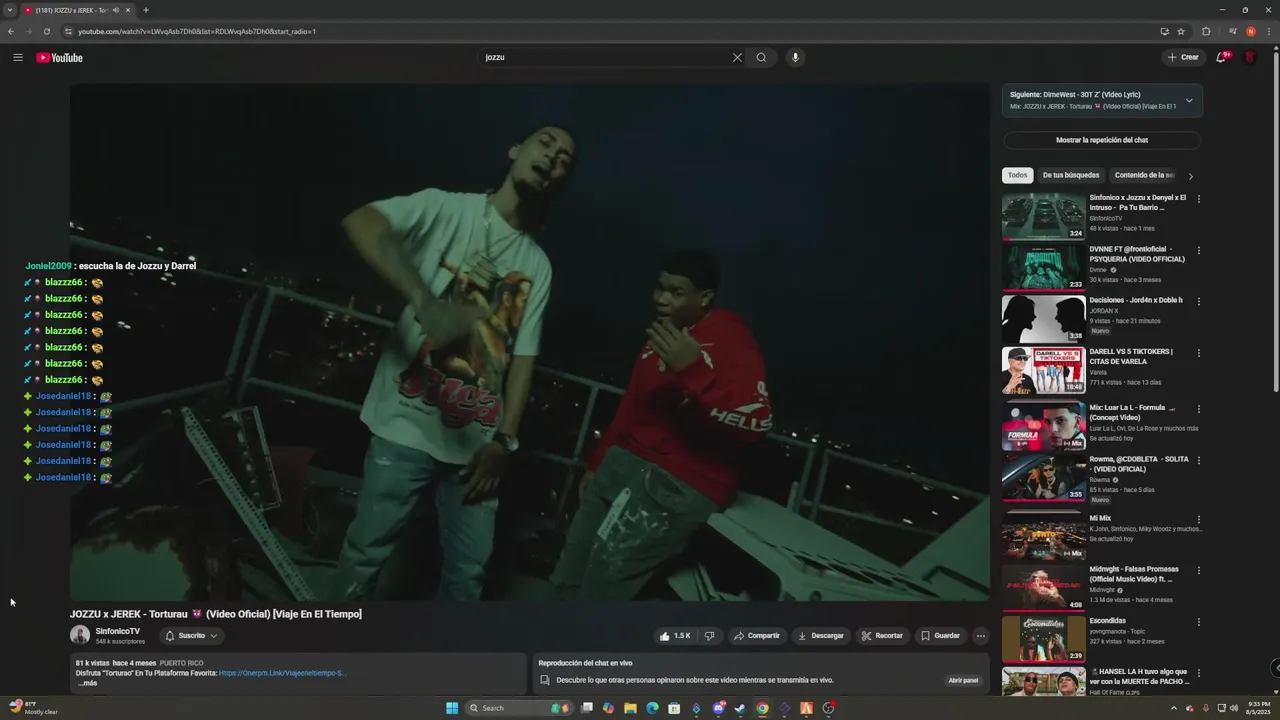This screenshot has width=1280, height=720.
Task: Click the paused video player
Action: (529, 342)
